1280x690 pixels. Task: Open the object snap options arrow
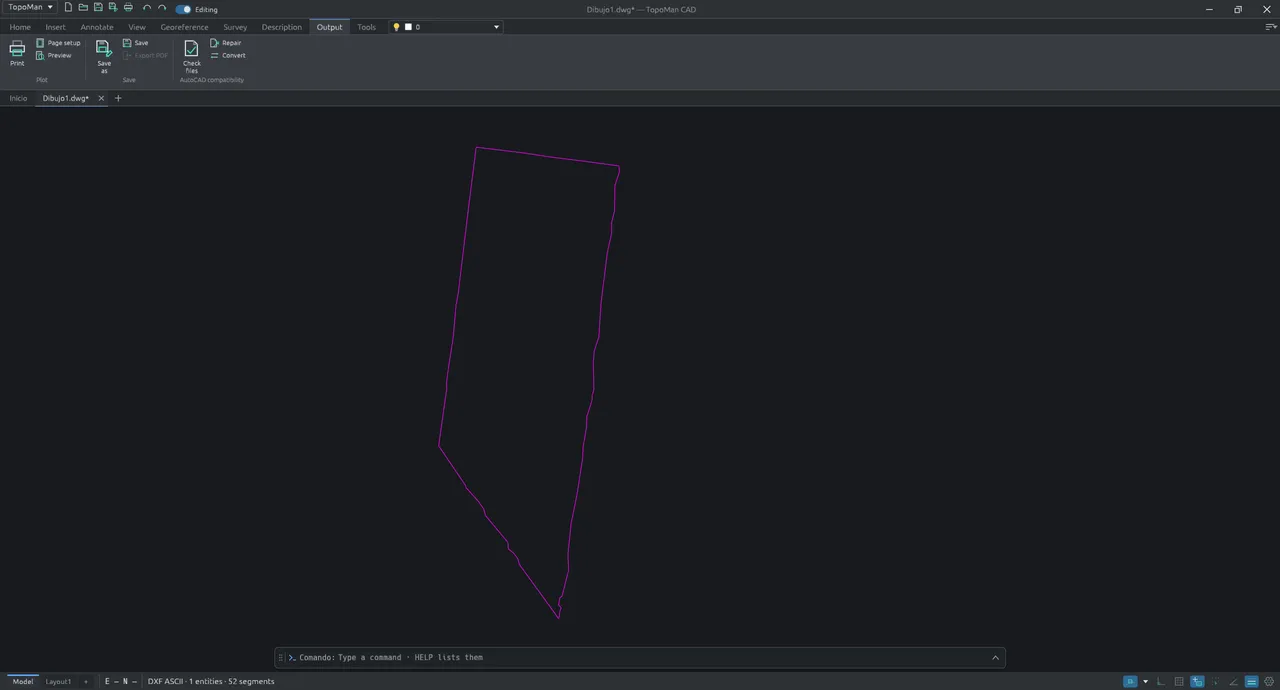pos(1145,681)
